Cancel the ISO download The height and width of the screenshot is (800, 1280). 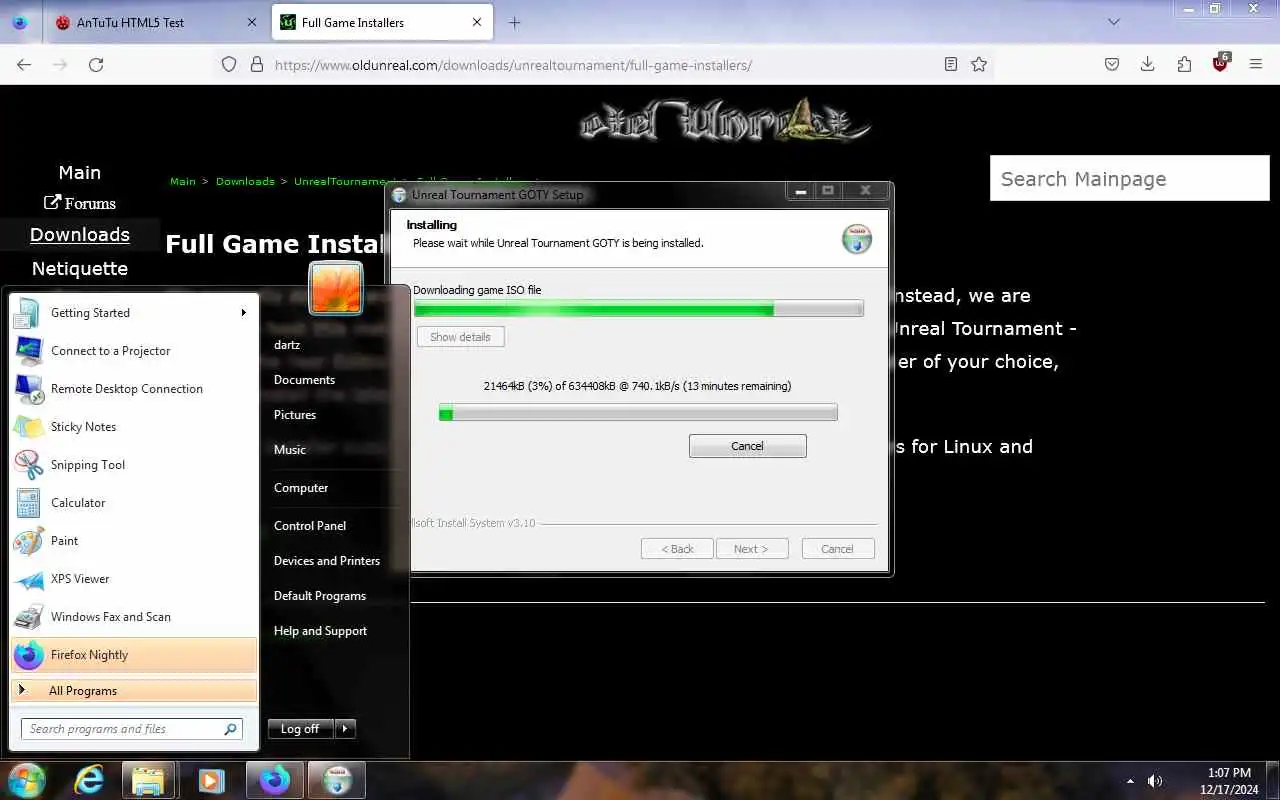pyautogui.click(x=747, y=446)
